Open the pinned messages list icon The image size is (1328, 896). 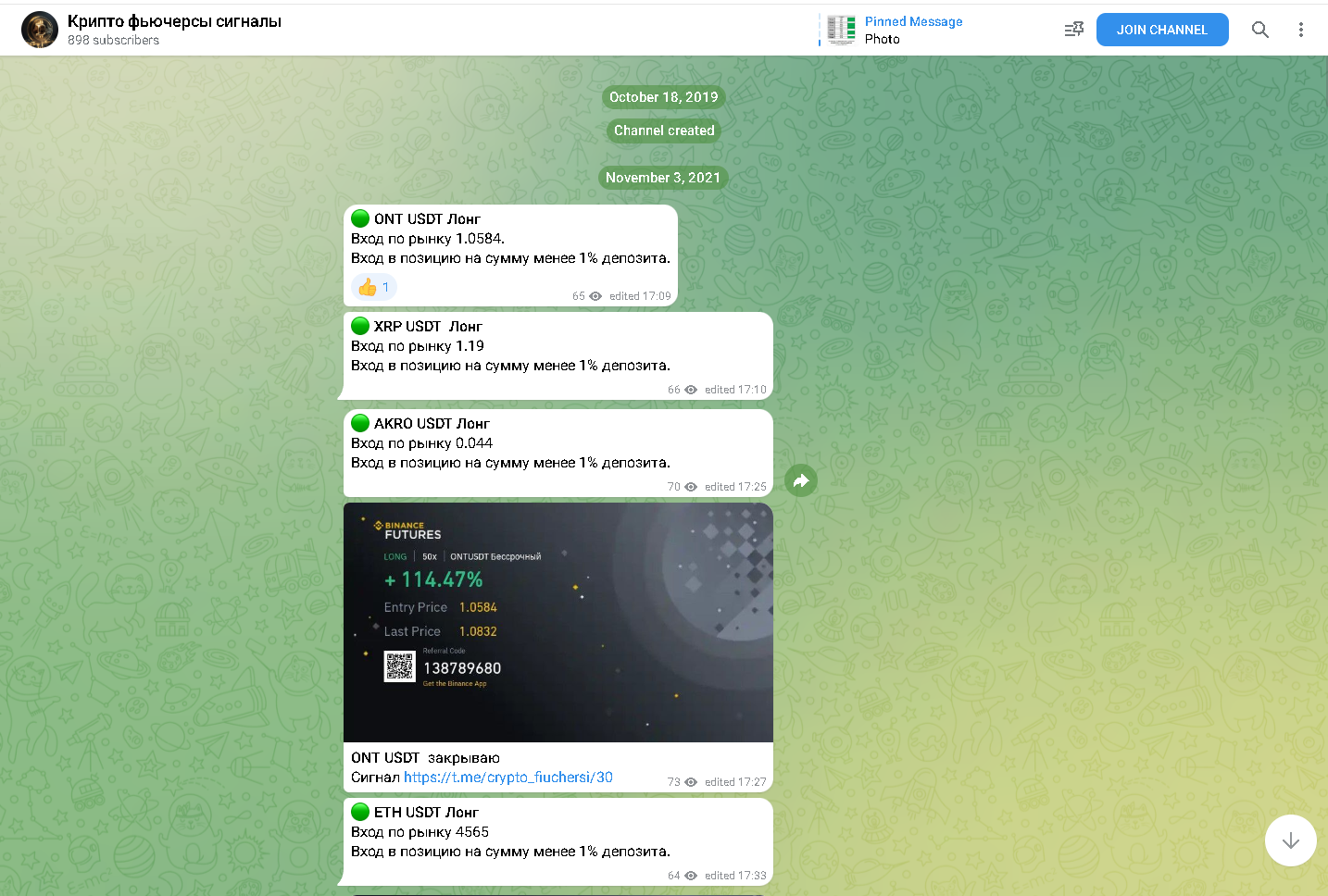[1074, 30]
